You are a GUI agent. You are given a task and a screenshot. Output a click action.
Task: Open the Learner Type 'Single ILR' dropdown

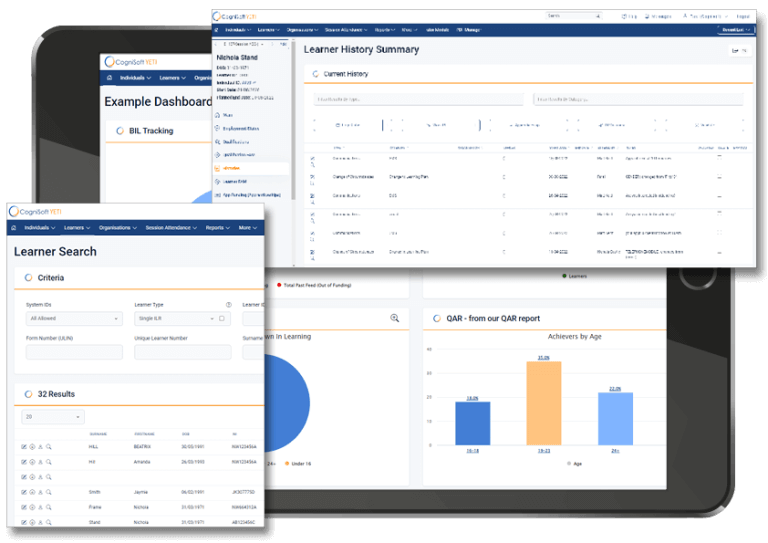(x=175, y=319)
